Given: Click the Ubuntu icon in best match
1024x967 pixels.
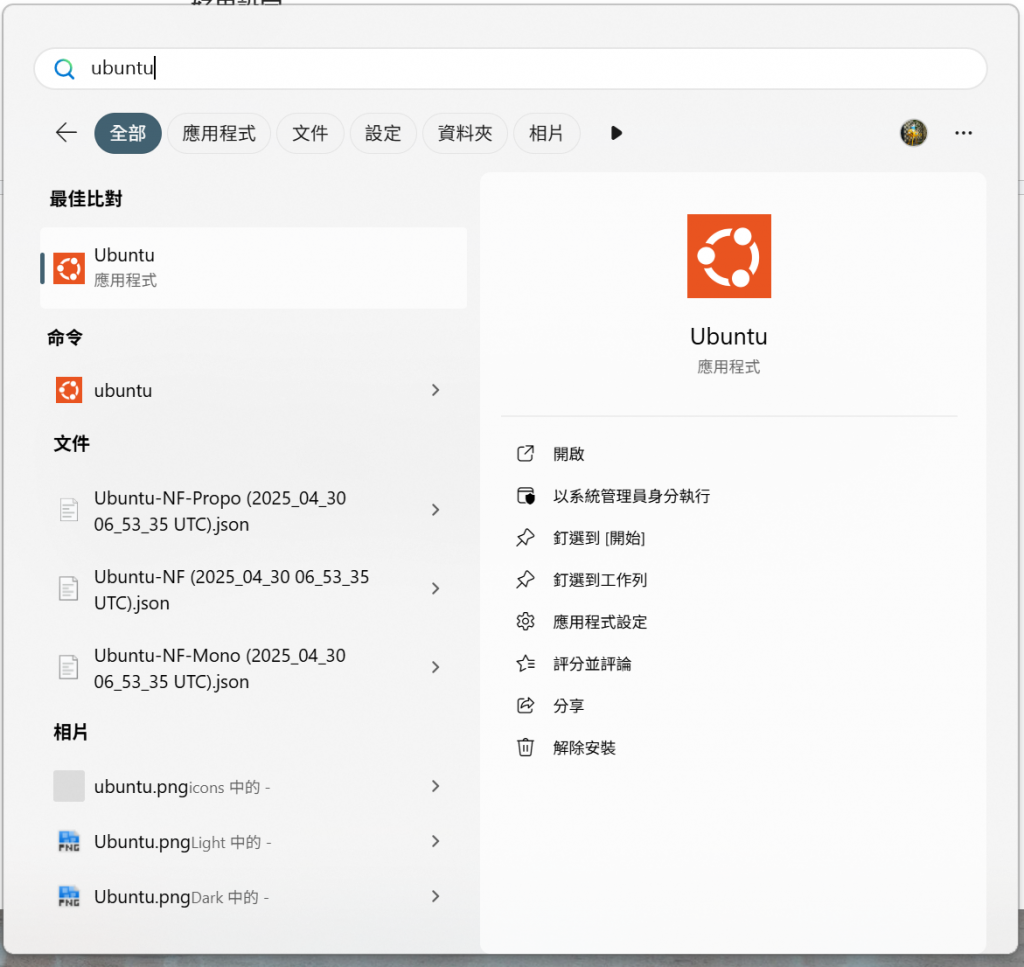Looking at the screenshot, I should (x=69, y=268).
